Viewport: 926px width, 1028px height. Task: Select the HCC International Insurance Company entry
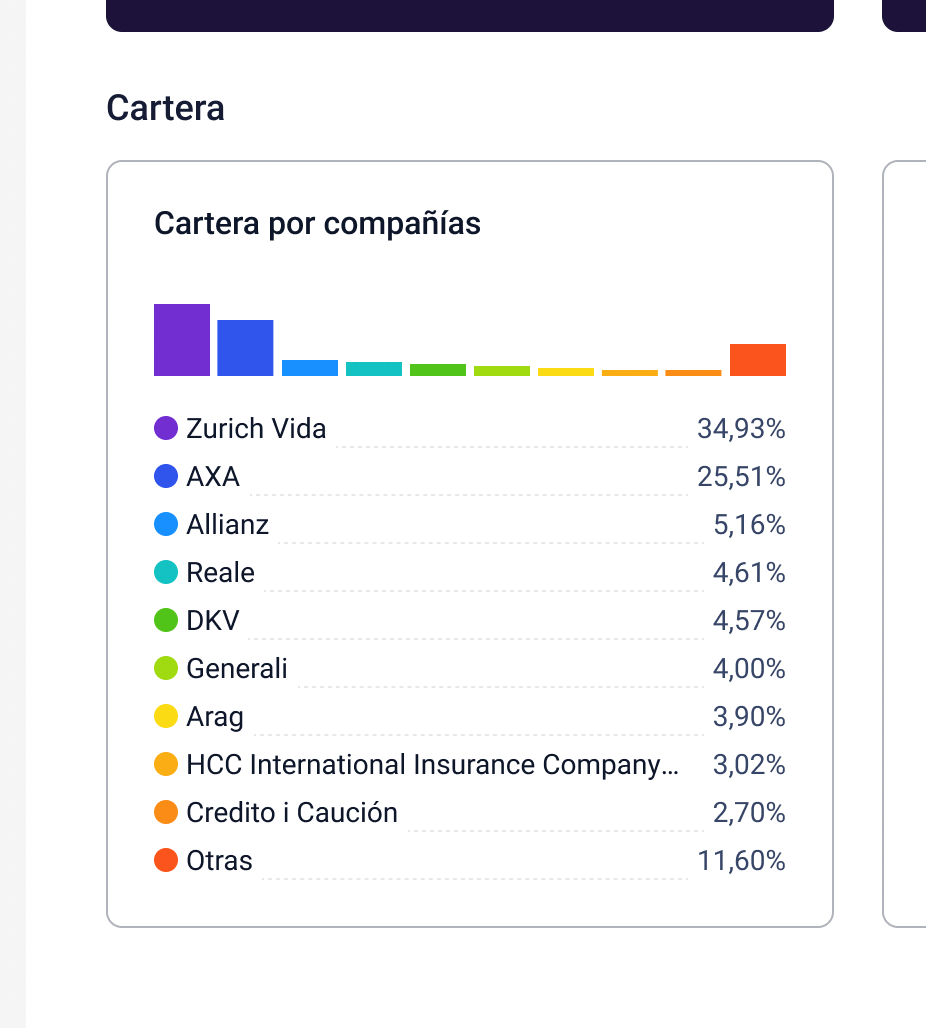point(432,765)
